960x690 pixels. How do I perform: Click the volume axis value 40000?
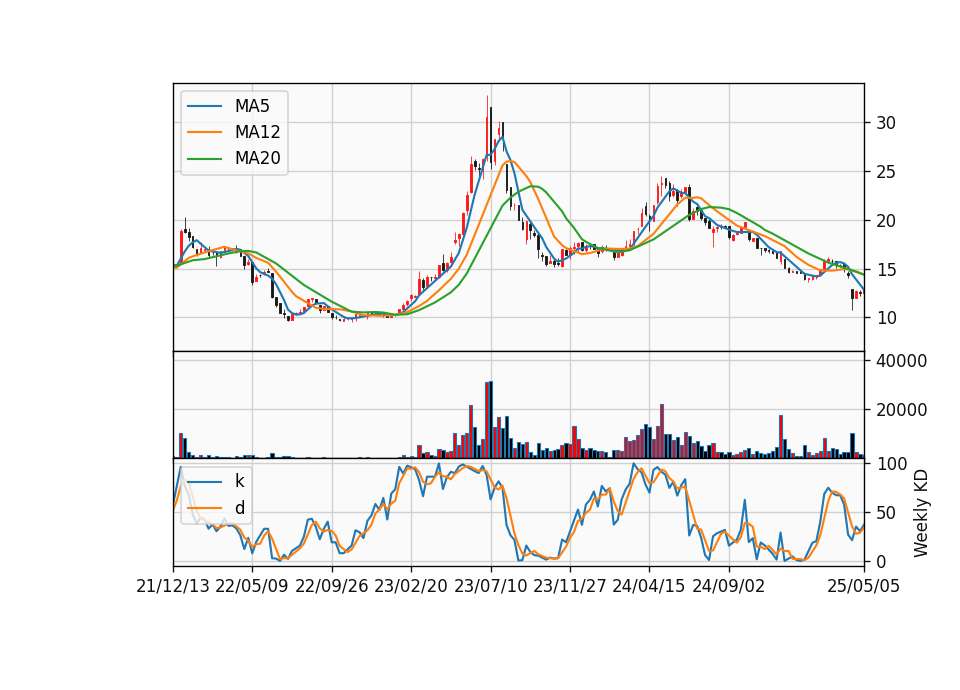(901, 361)
